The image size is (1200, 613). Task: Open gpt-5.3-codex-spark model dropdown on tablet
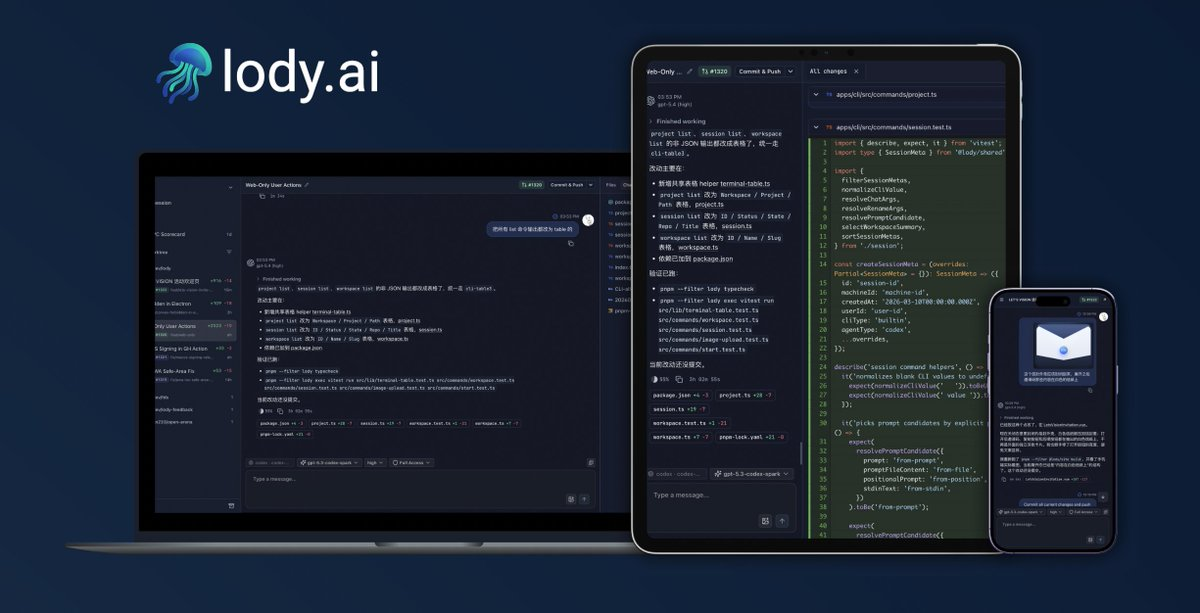tap(751, 473)
